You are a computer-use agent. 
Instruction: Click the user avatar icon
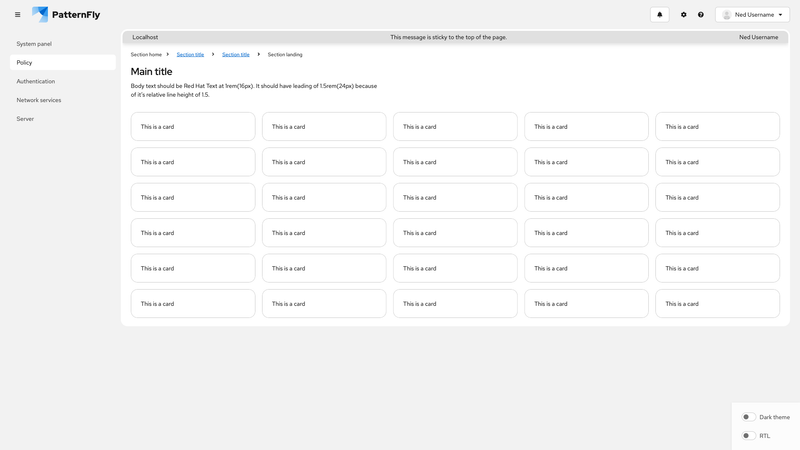click(727, 15)
